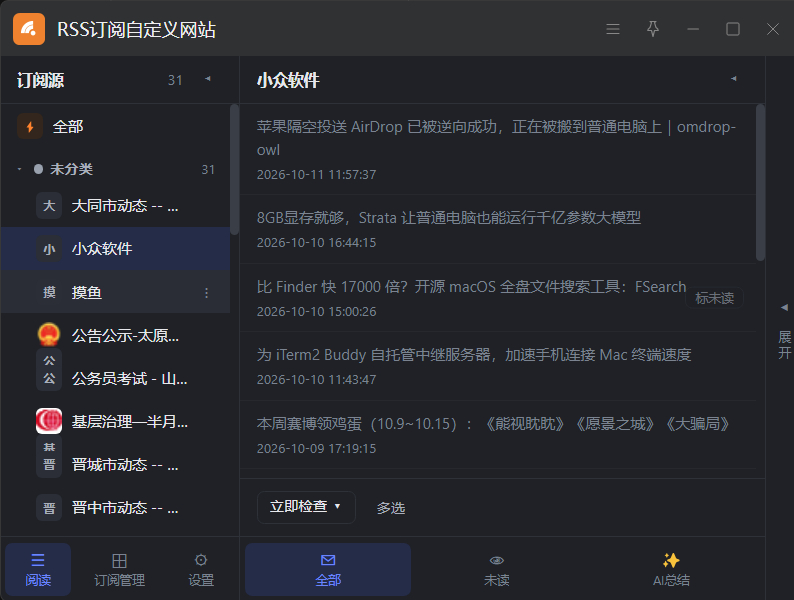This screenshot has width=794, height=600.
Task: Click the 2026-10-10 11:43:47 timestamp
Action: click(x=316, y=380)
